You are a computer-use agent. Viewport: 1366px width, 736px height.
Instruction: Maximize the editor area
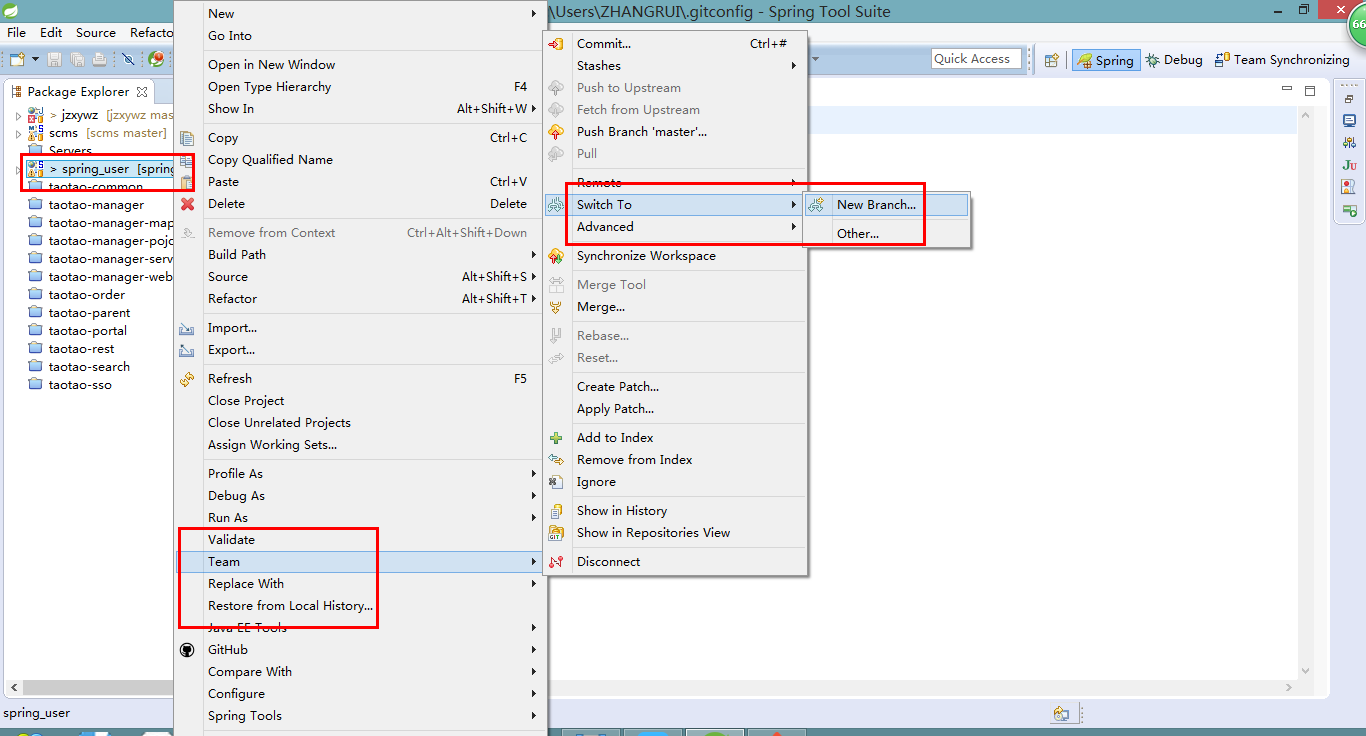tap(1310, 90)
